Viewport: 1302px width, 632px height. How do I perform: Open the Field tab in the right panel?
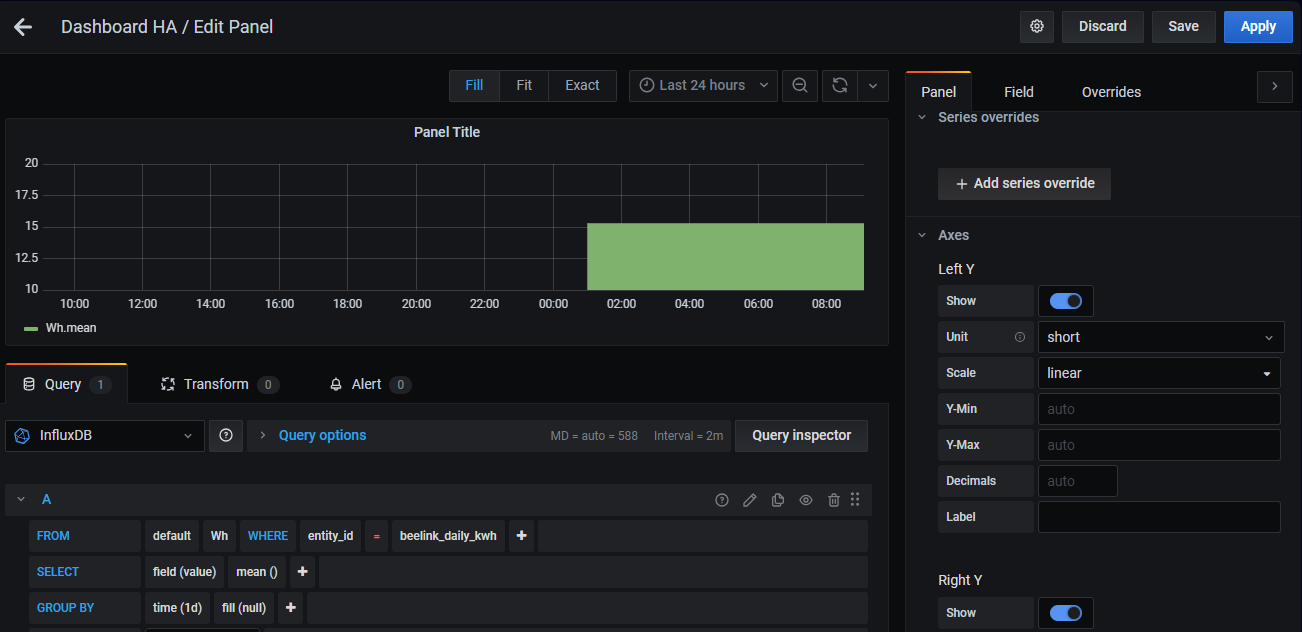point(1018,91)
